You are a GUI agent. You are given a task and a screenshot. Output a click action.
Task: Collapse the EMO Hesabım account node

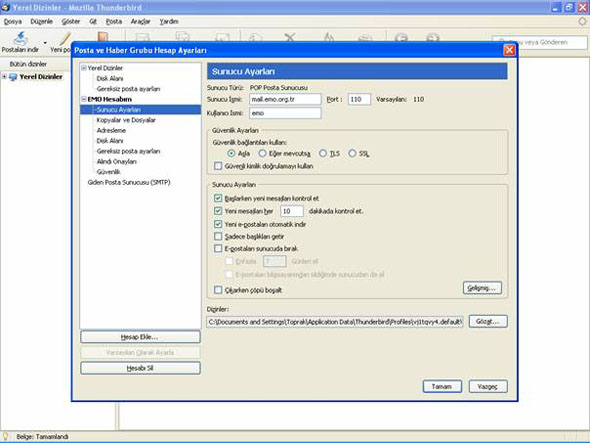click(84, 99)
